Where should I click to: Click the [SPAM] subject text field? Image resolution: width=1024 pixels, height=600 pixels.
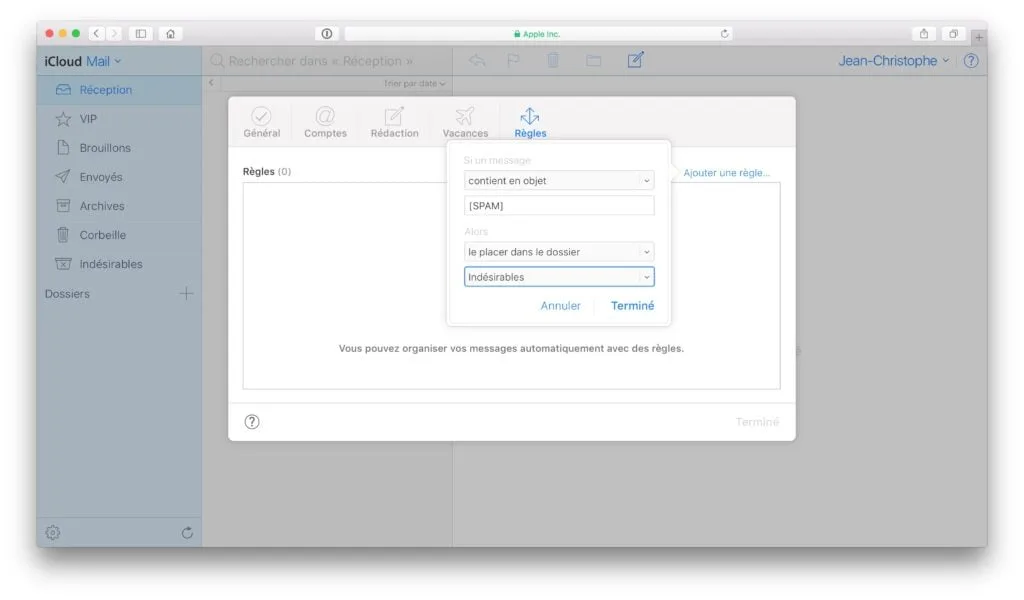tap(558, 205)
